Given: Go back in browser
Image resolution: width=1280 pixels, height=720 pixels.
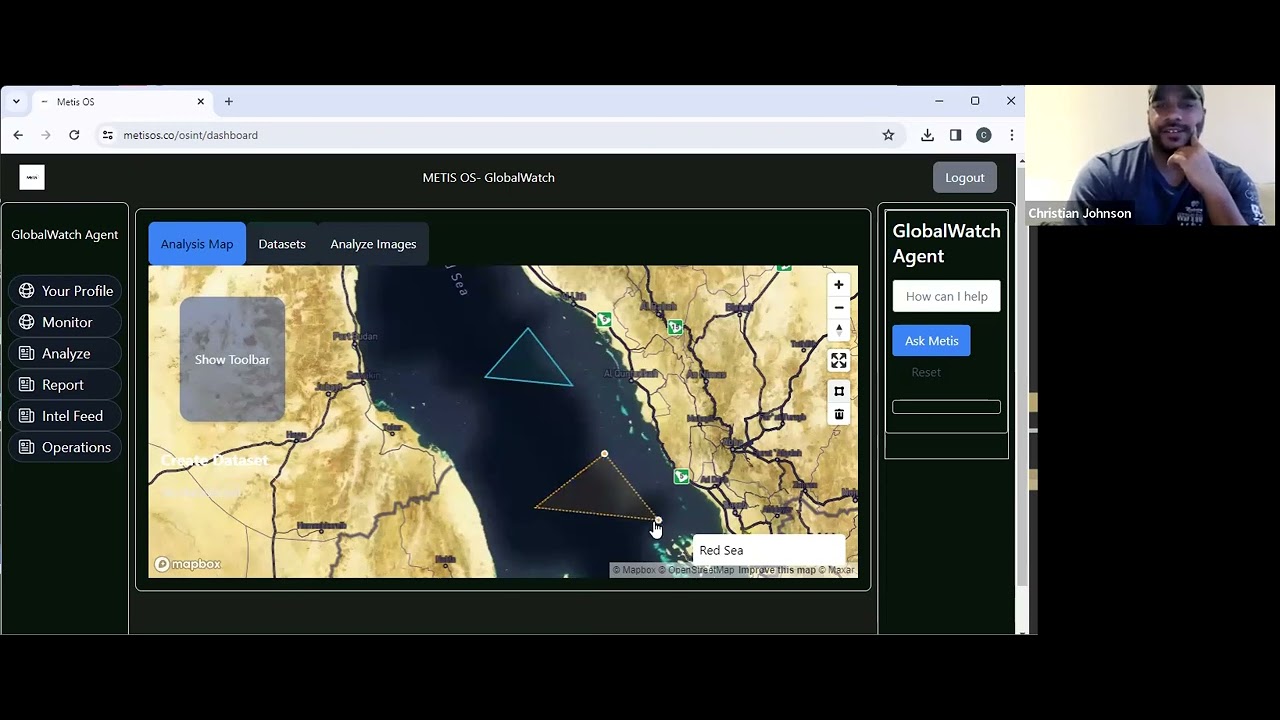Looking at the screenshot, I should [x=18, y=135].
